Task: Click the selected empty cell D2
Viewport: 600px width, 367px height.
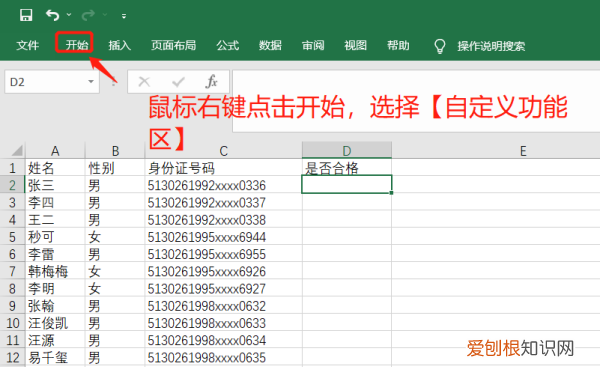Action: (347, 184)
